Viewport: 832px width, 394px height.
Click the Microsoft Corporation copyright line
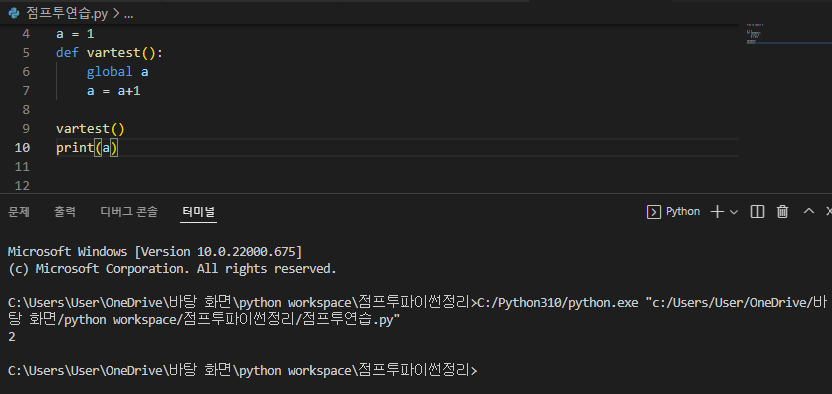coord(172,269)
